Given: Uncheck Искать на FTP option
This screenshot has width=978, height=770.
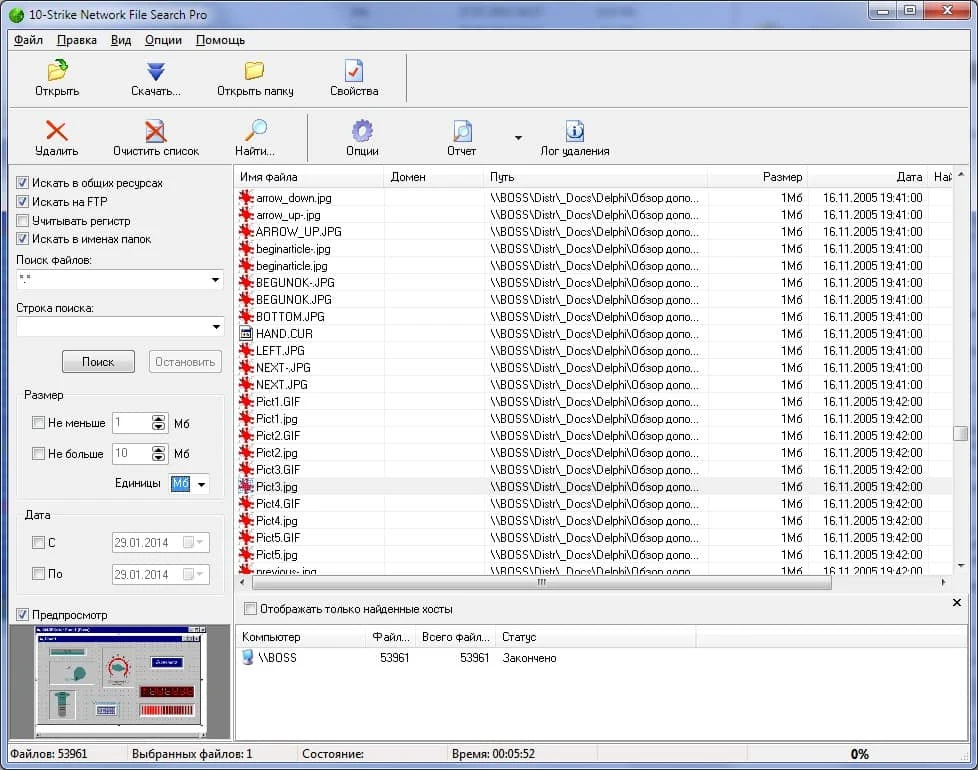Looking at the screenshot, I should pyautogui.click(x=22, y=201).
